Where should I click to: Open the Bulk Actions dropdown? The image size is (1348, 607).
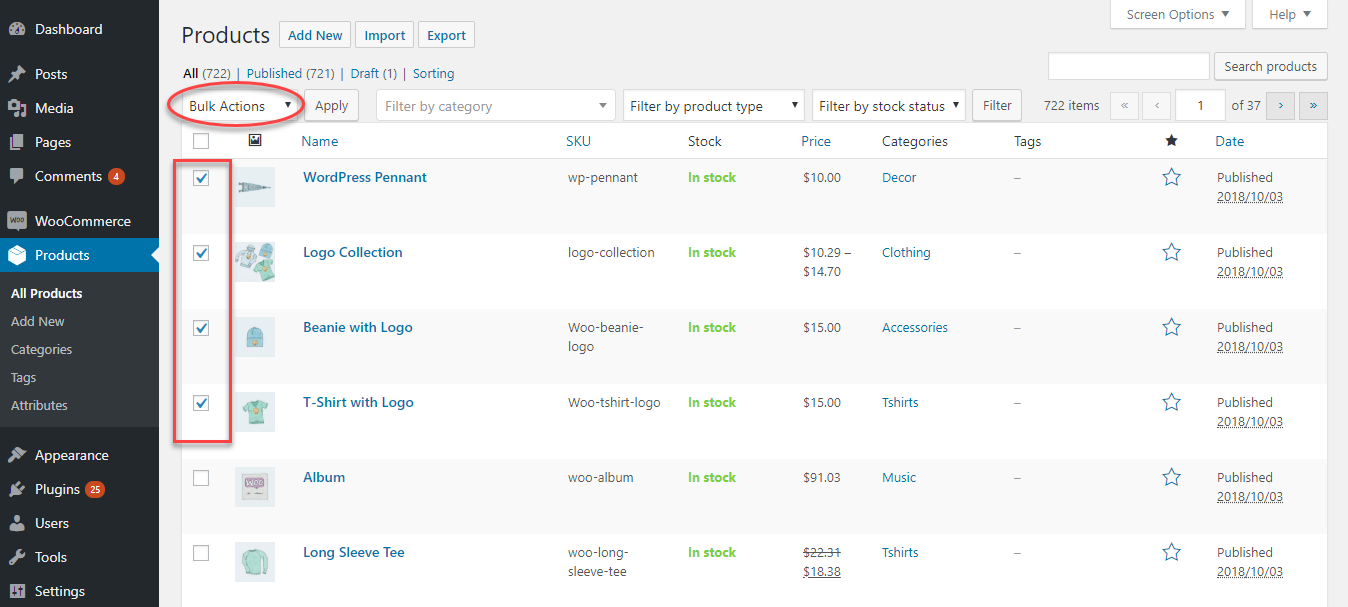tap(240, 105)
